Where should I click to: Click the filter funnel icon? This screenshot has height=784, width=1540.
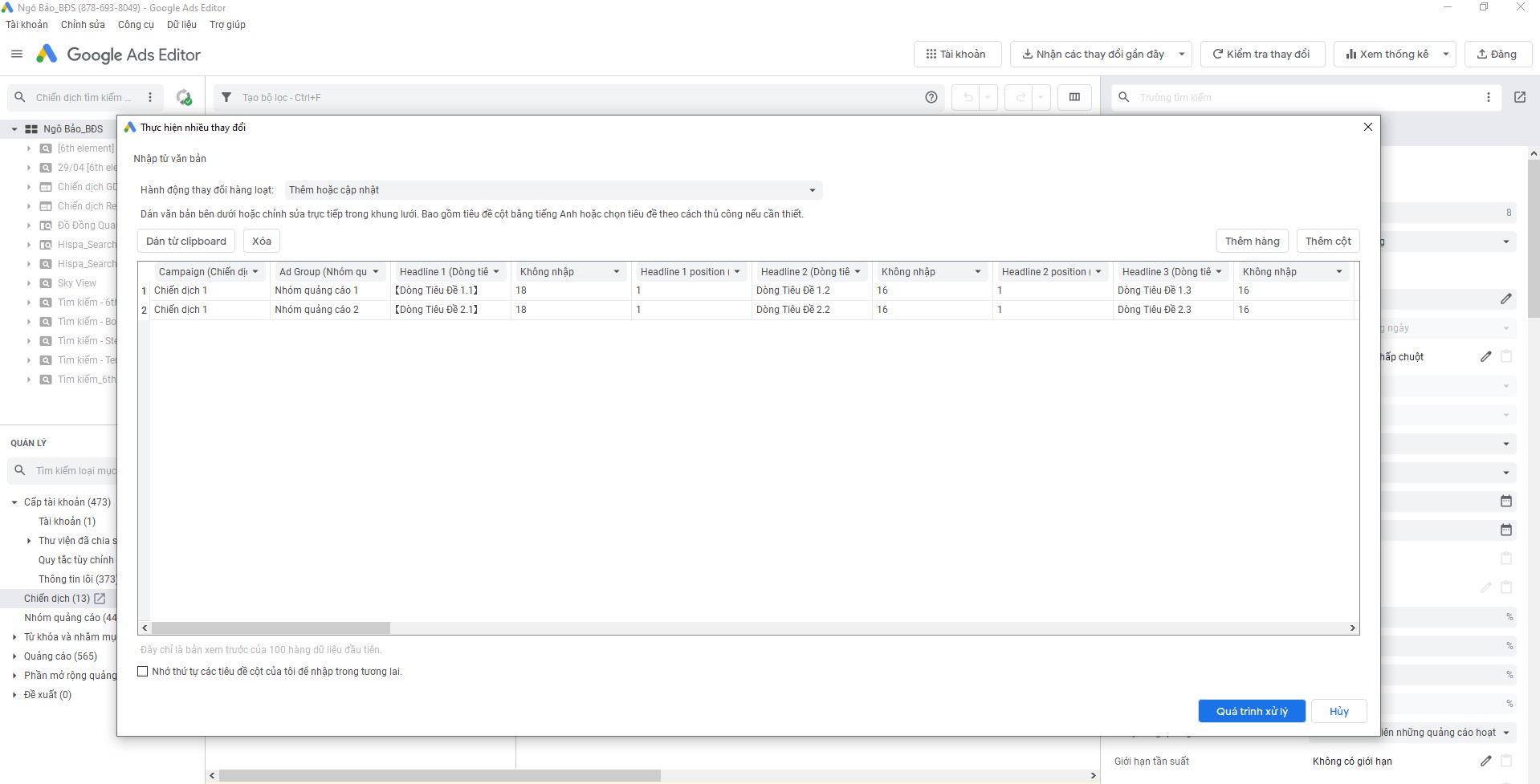[x=226, y=98]
